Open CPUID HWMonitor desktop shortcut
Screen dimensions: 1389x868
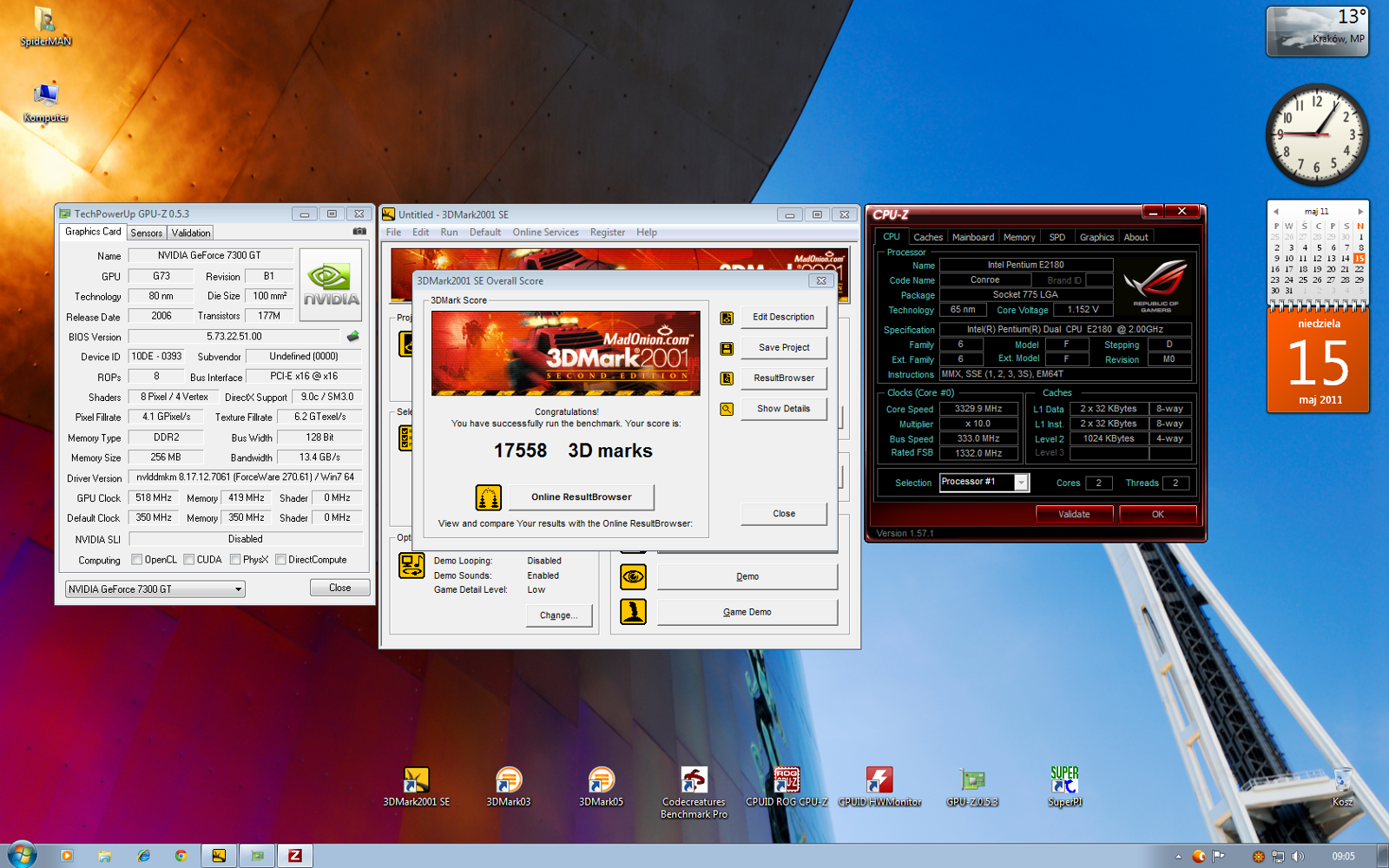(879, 786)
